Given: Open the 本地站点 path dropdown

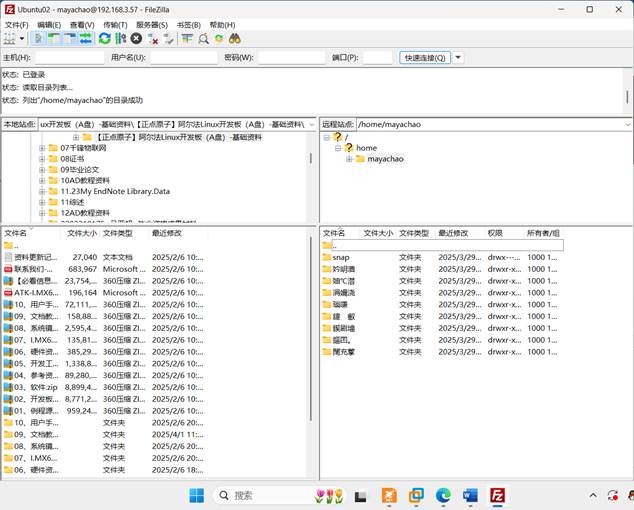Looking at the screenshot, I should [x=311, y=125].
